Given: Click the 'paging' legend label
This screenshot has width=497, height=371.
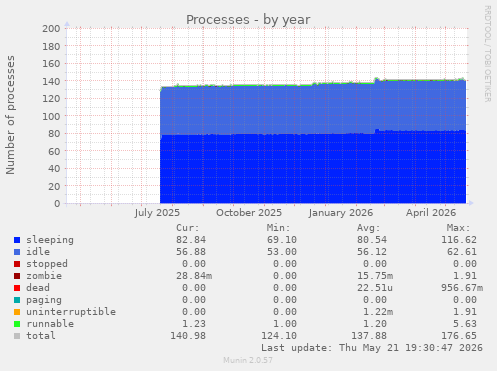Looking at the screenshot, I should tap(44, 300).
